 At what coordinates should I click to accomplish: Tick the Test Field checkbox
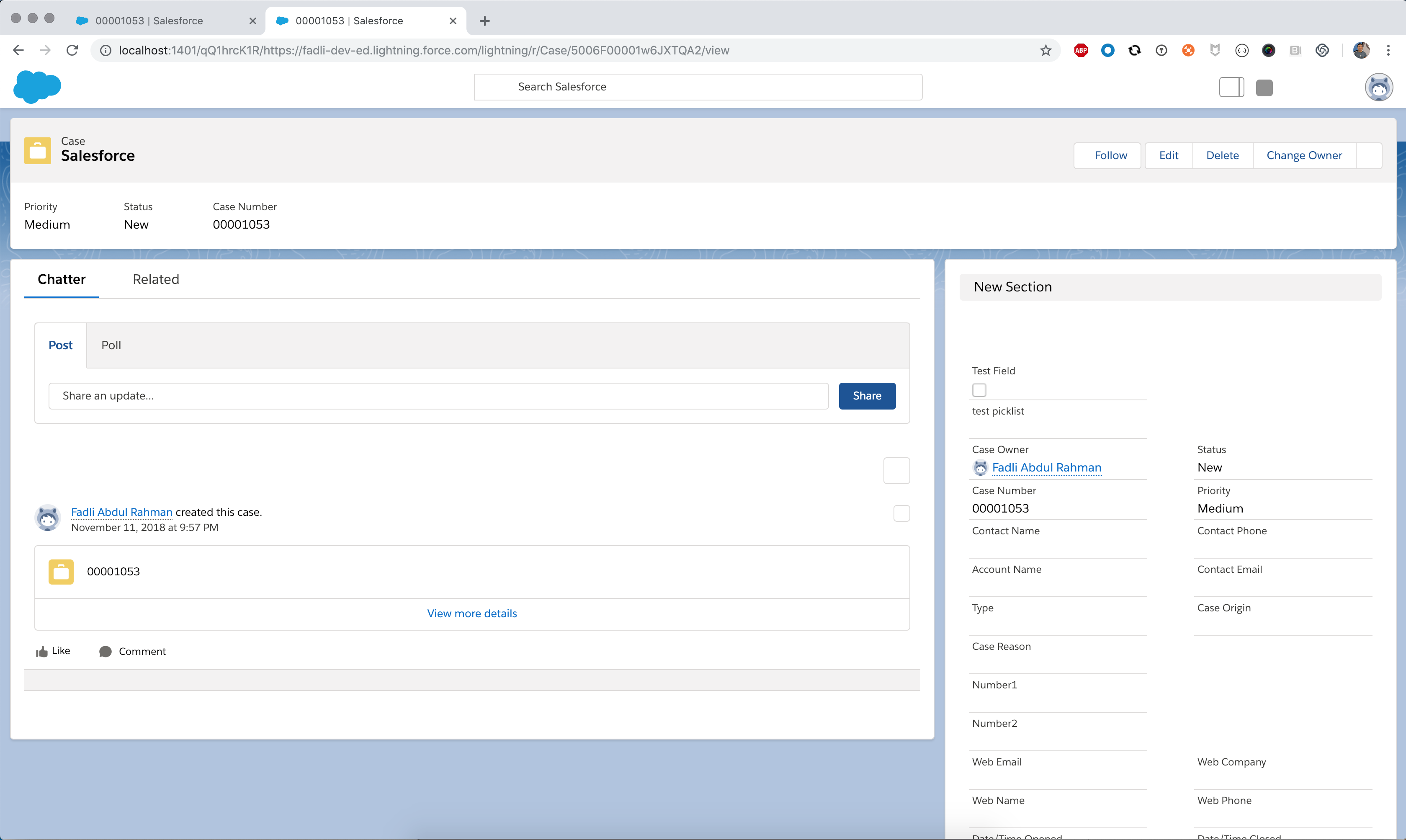coord(979,390)
